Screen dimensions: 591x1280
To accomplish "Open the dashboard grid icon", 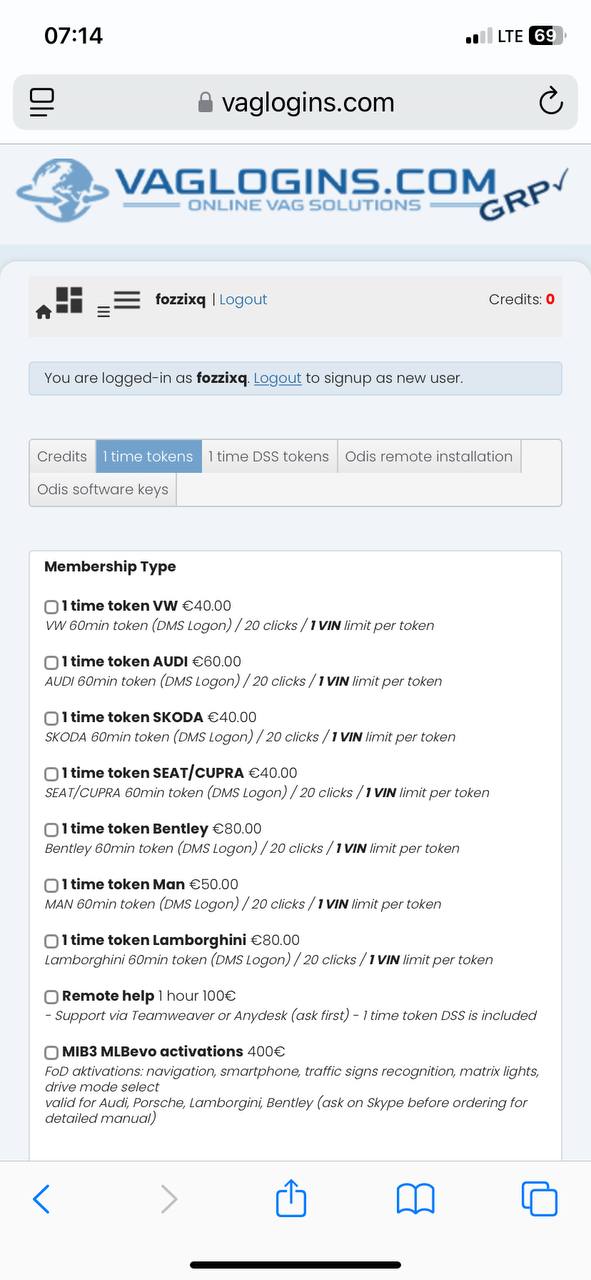I will (69, 300).
